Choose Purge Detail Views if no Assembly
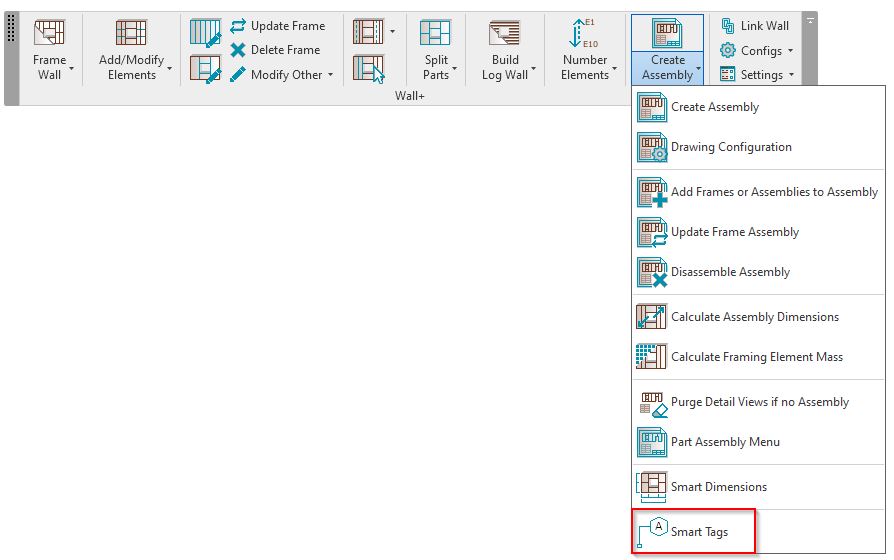 (x=758, y=401)
